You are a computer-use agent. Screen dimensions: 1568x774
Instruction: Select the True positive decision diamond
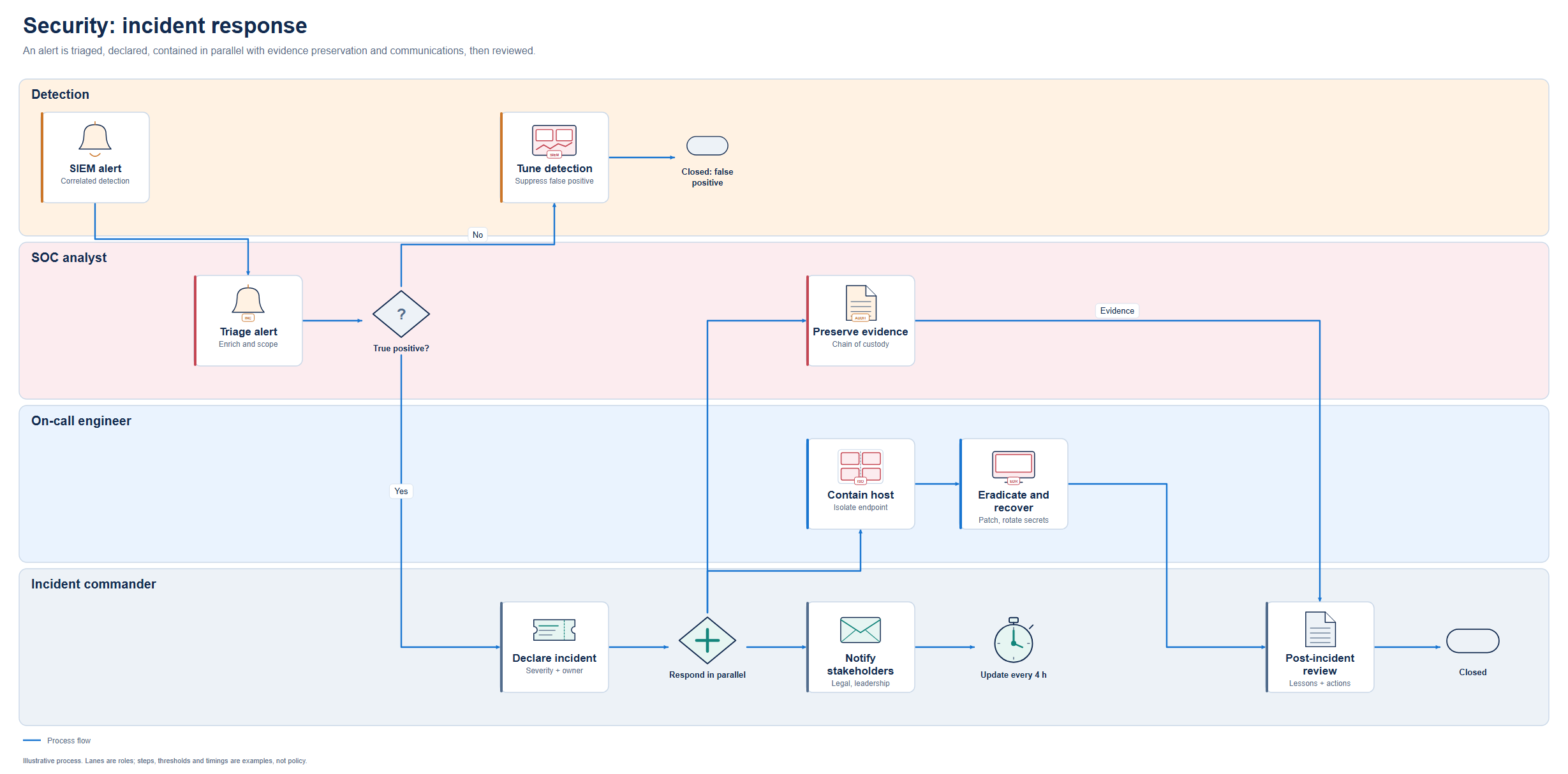click(401, 314)
